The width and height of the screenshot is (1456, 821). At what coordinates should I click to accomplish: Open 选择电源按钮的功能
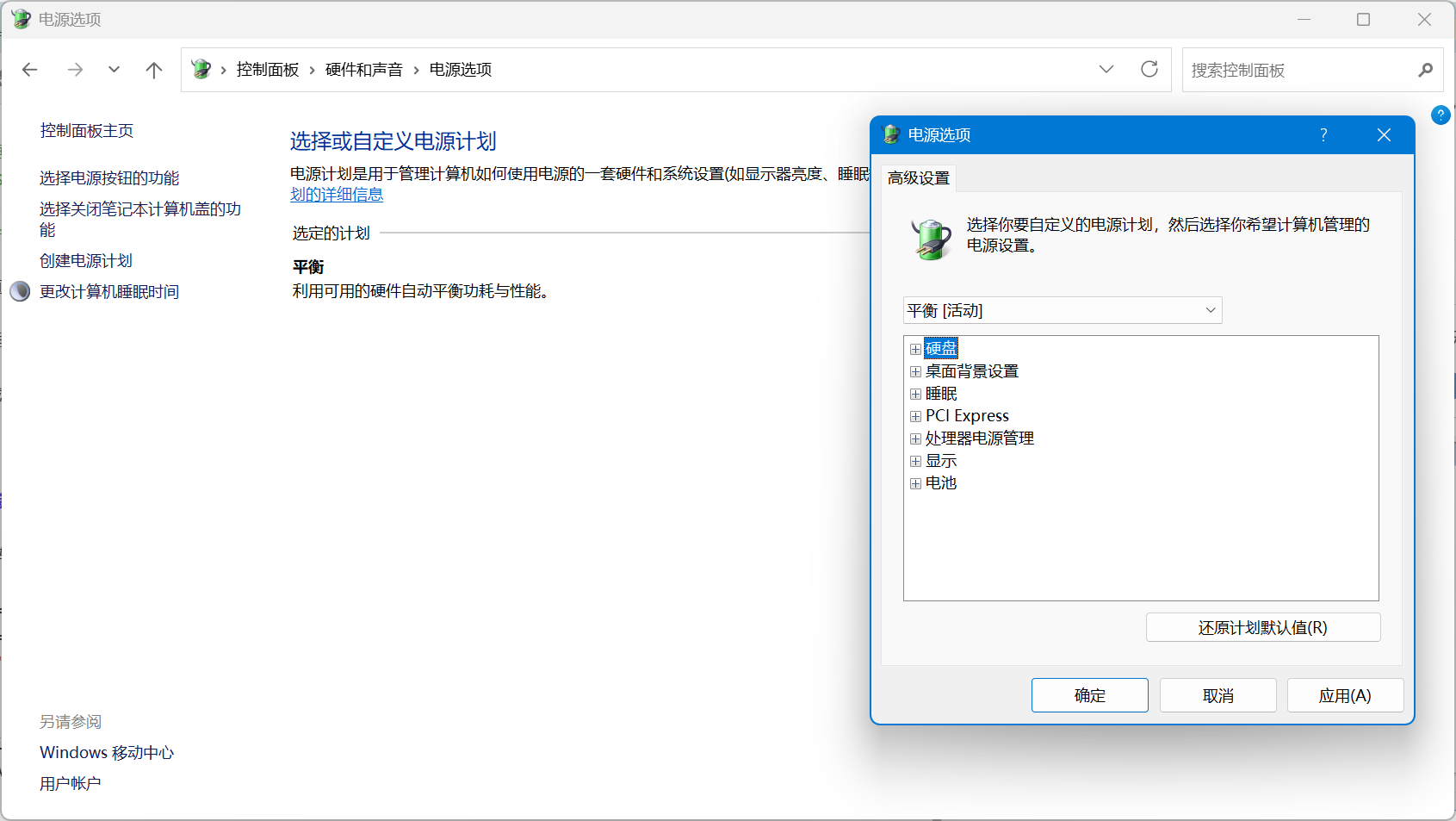coord(109,178)
